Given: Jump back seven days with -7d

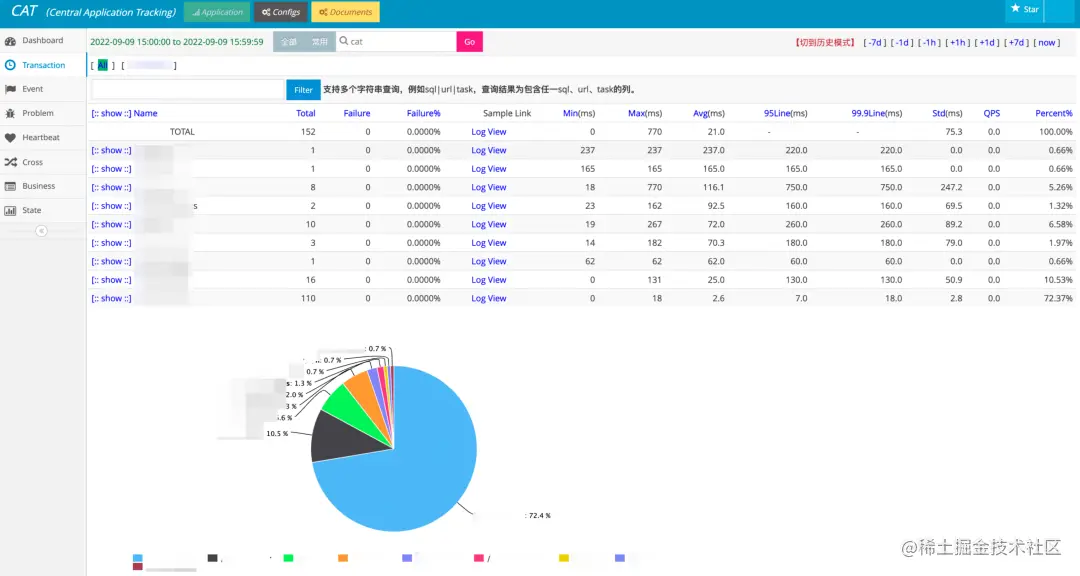Looking at the screenshot, I should 875,43.
